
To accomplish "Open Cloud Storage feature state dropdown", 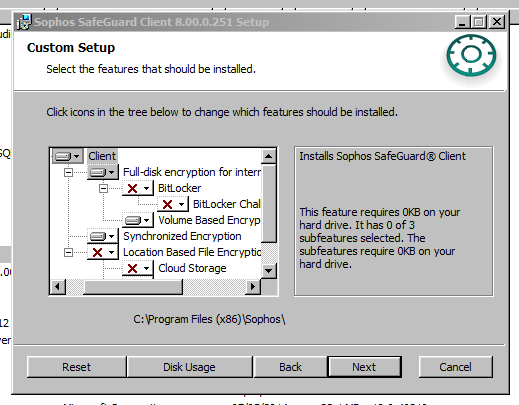I will [x=138, y=268].
